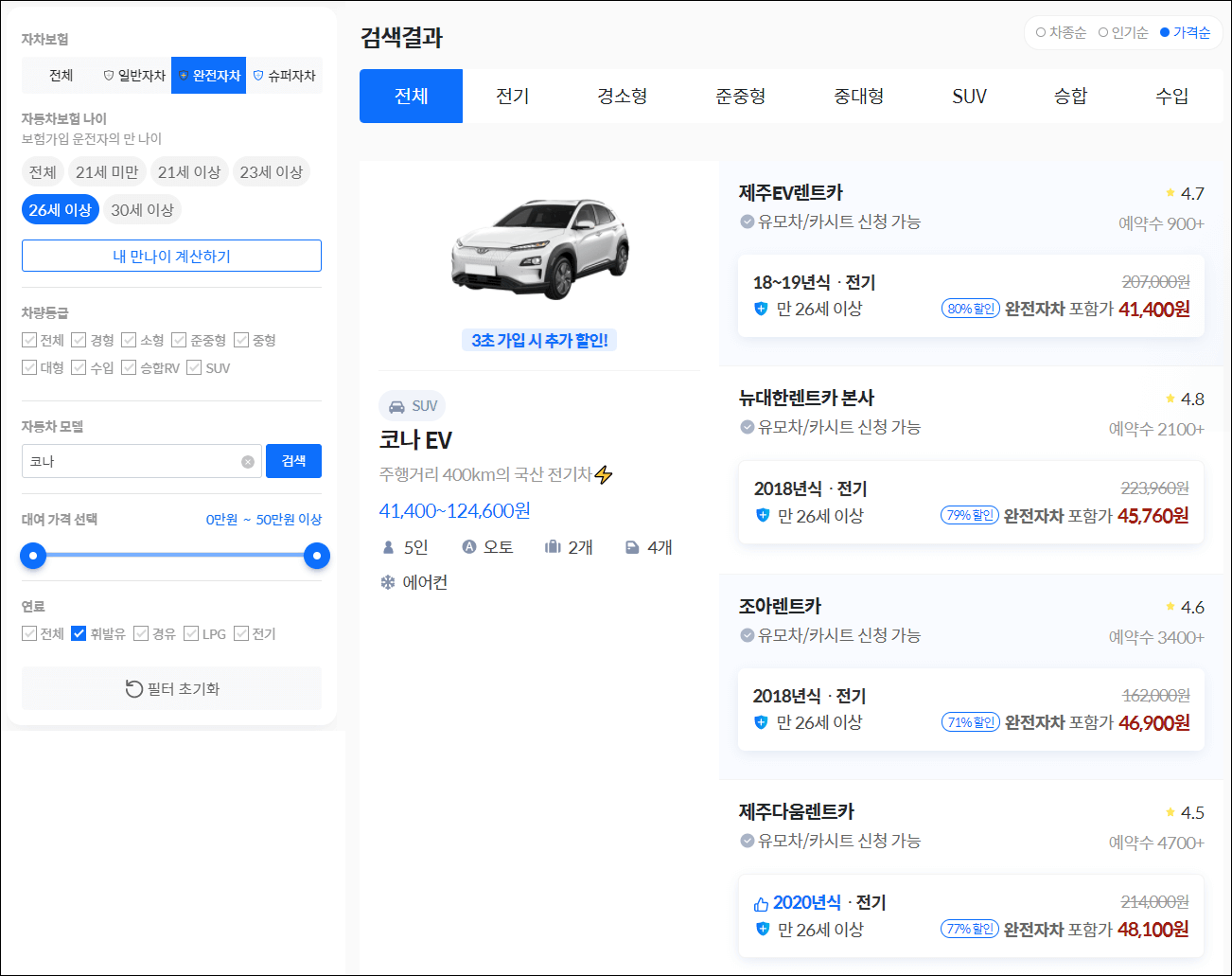Click the maximum price slider handle
The image size is (1232, 976).
[317, 556]
